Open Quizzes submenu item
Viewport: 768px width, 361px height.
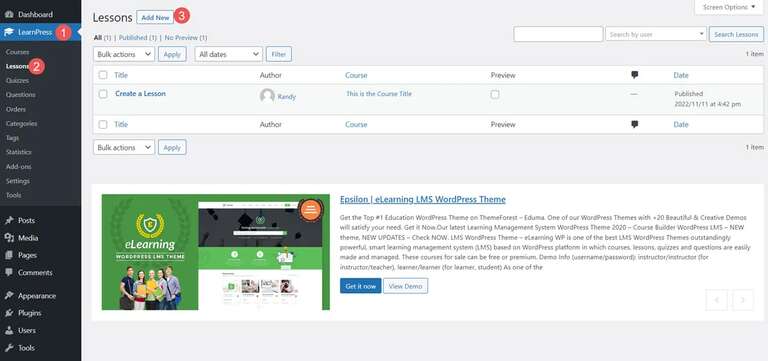click(x=18, y=80)
